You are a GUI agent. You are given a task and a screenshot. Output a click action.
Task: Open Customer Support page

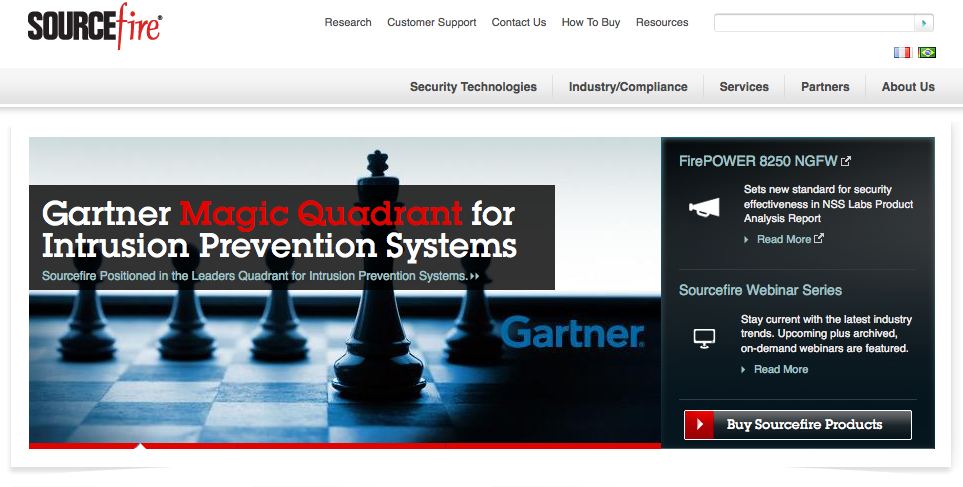click(x=431, y=23)
